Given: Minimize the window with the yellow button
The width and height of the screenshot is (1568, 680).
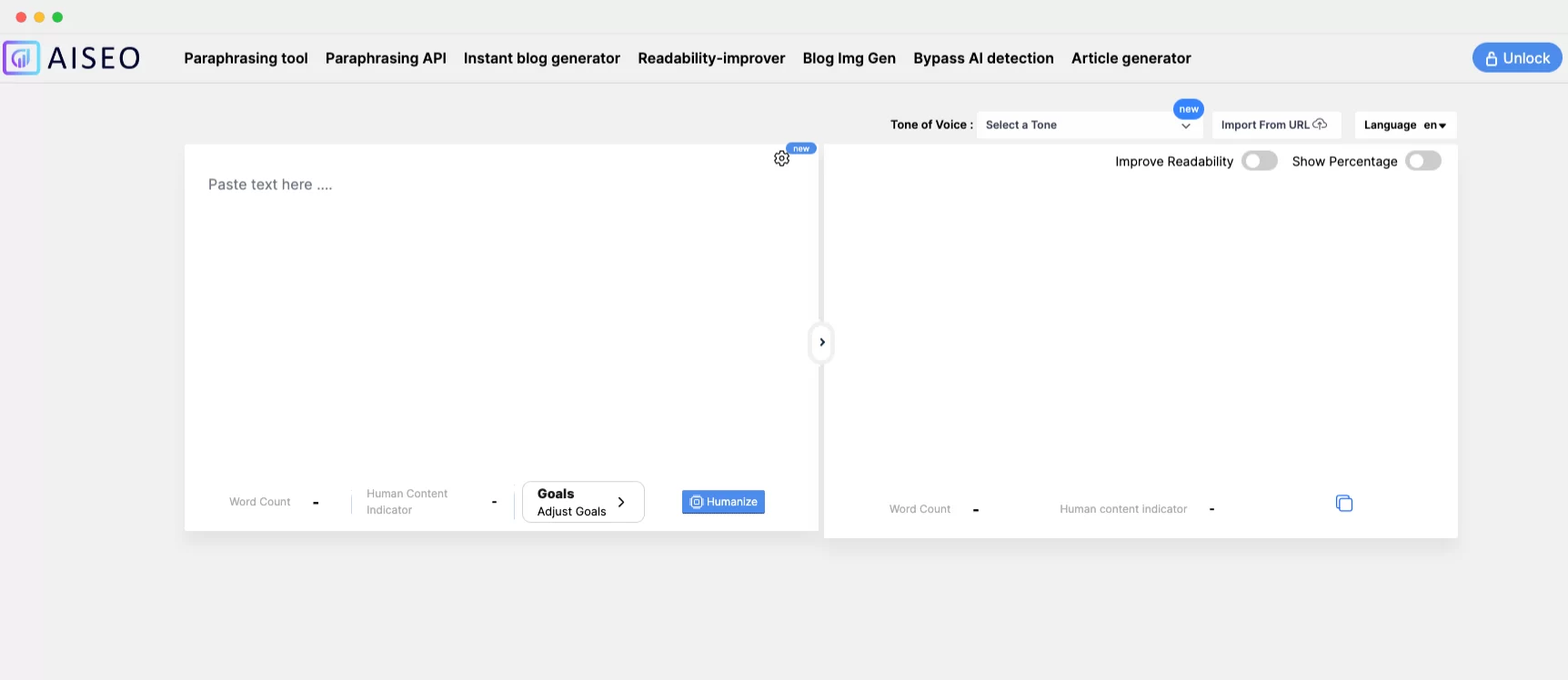Looking at the screenshot, I should click(39, 17).
